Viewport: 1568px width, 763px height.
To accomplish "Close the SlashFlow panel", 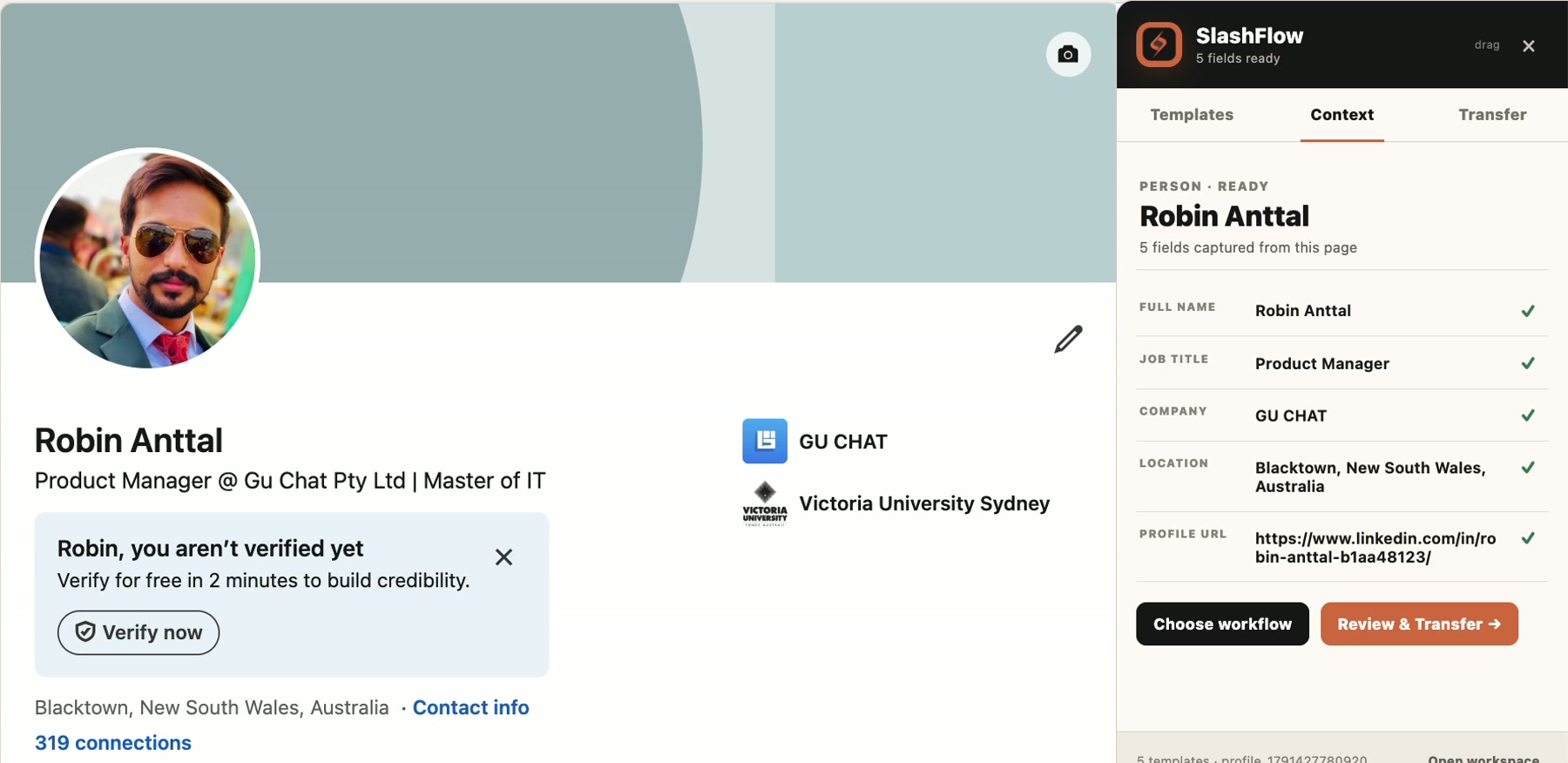I will [1529, 46].
